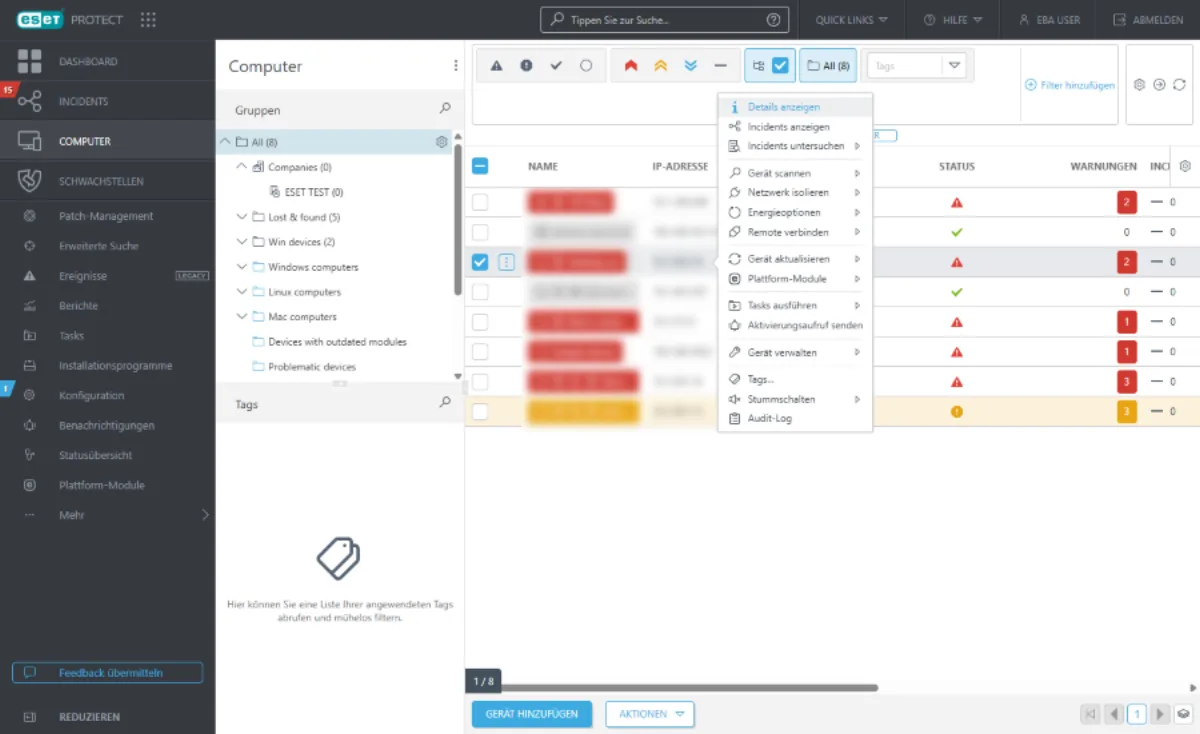Open Benachrichtigungen in the sidebar
The width and height of the screenshot is (1200, 734).
point(108,426)
